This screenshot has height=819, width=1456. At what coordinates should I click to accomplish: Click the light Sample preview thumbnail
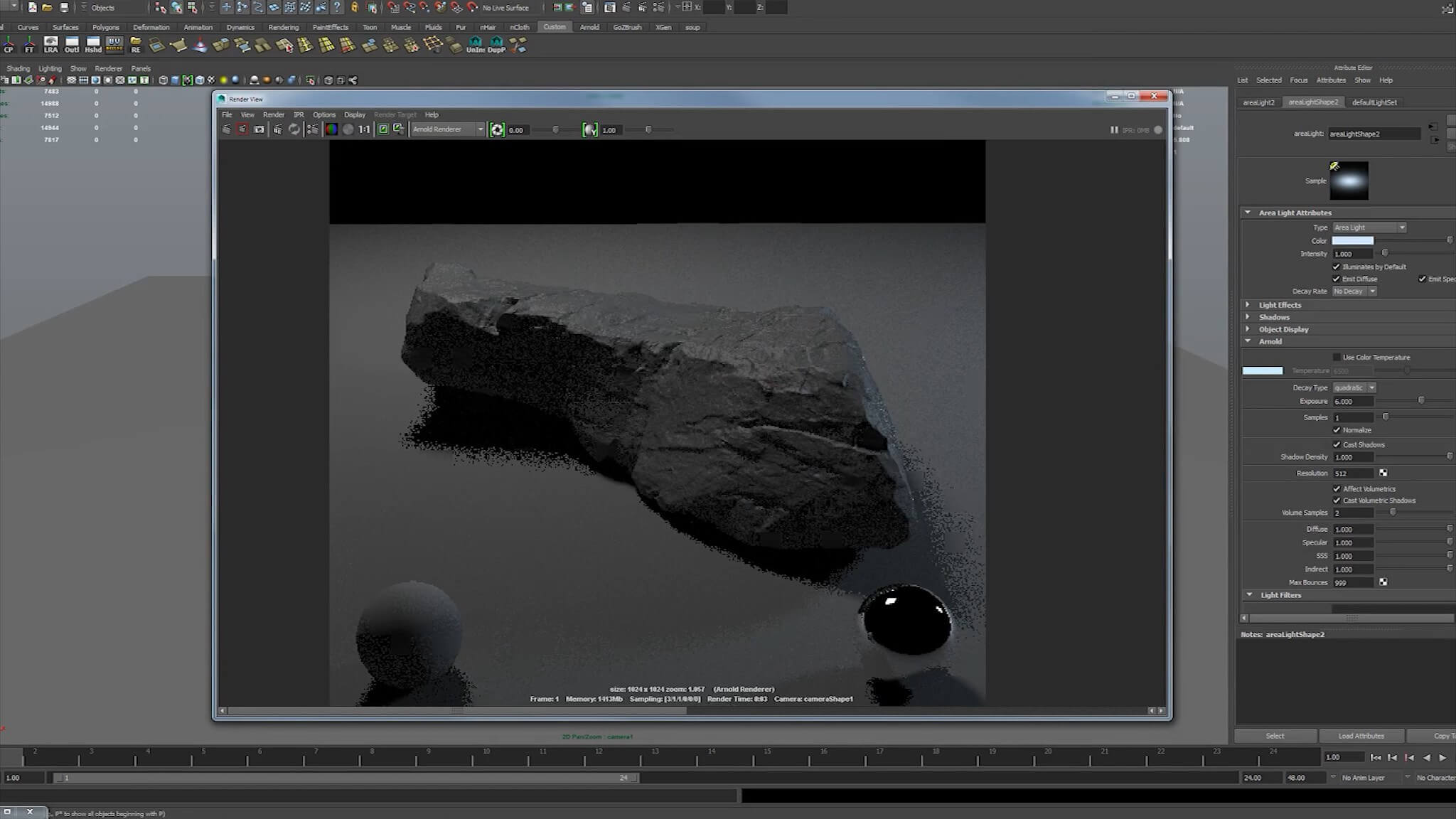click(1349, 181)
